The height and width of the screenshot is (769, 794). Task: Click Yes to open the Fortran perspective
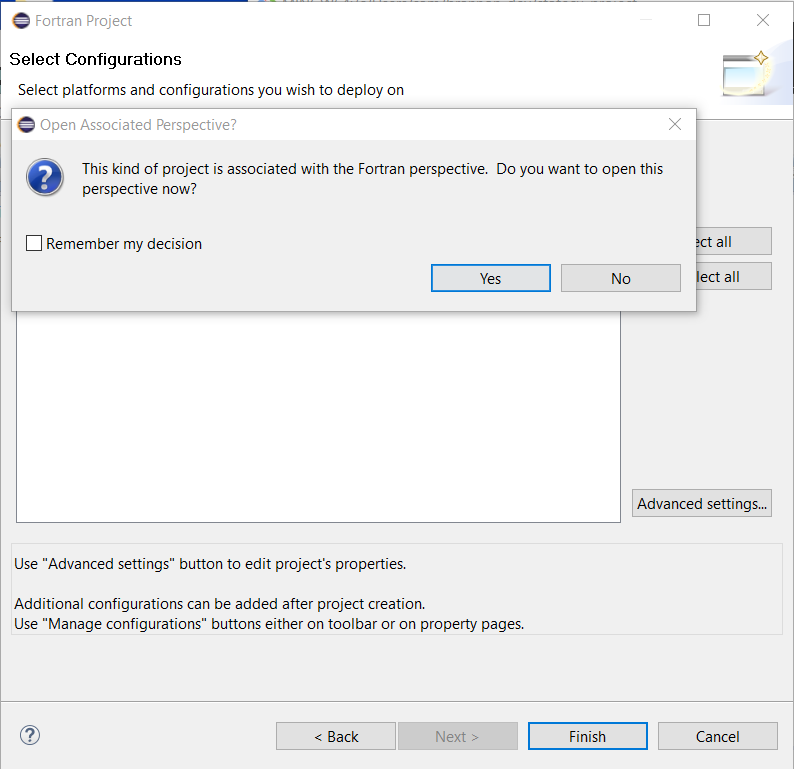point(490,278)
